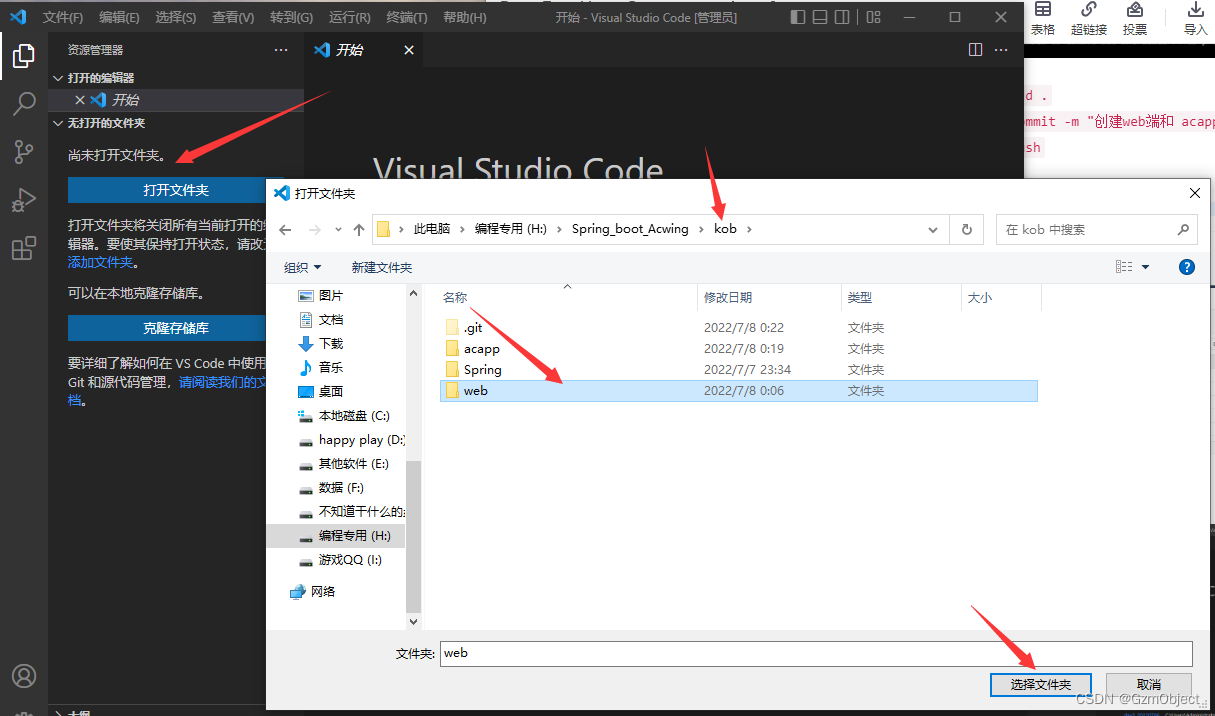Viewport: 1215px width, 716px height.
Task: Click the help icon in file dialog
Action: coord(1187,267)
